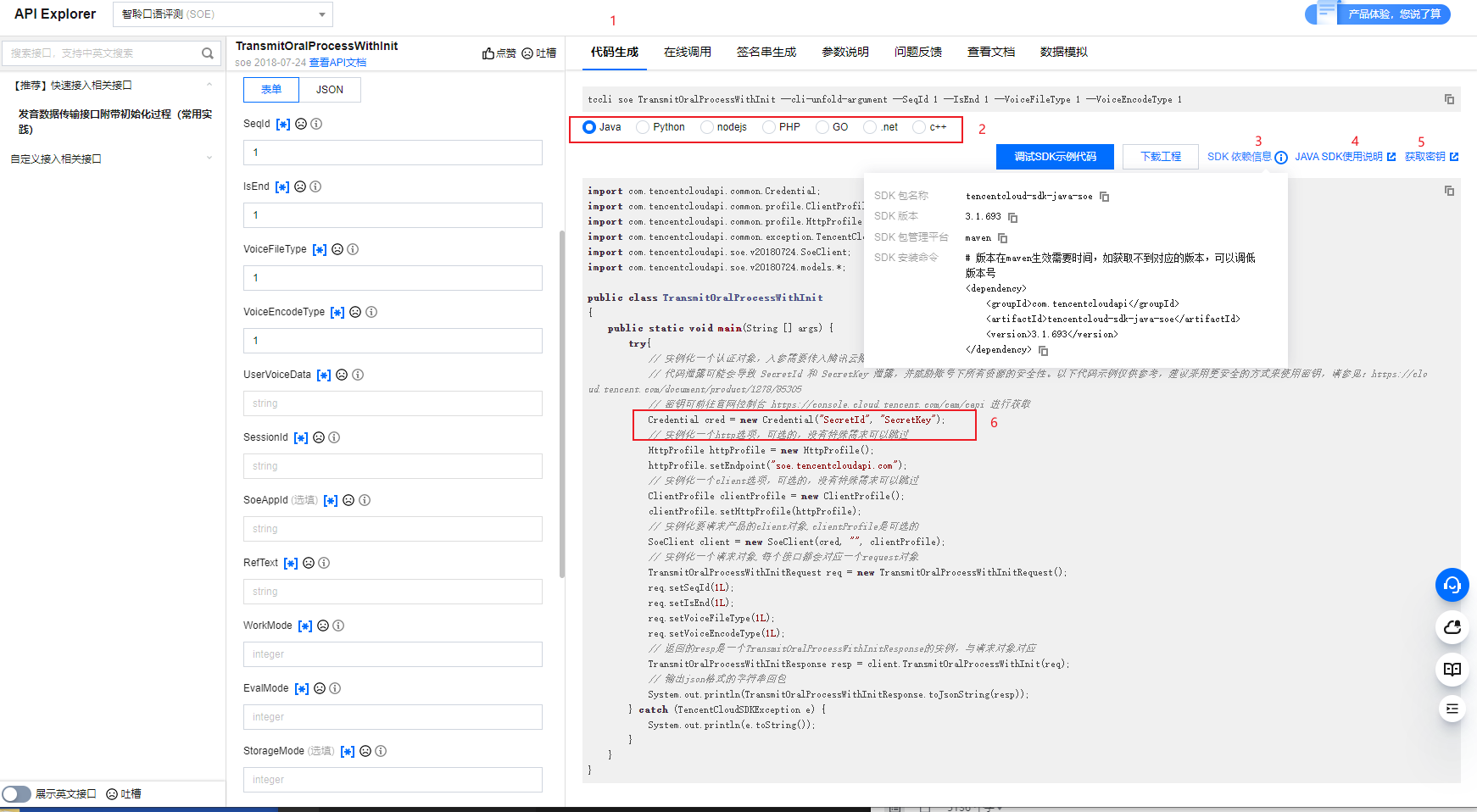Click the 吐槽 face icon beside 点赞
This screenshot has width=1477, height=812.
click(x=527, y=53)
